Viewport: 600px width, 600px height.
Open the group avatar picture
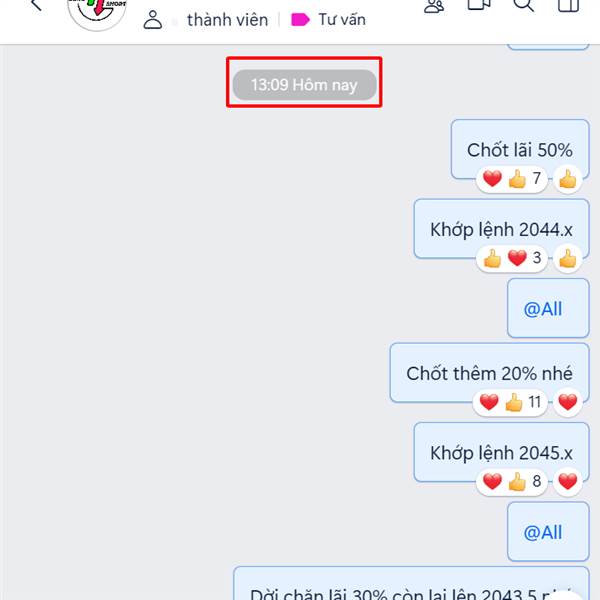coord(97,13)
